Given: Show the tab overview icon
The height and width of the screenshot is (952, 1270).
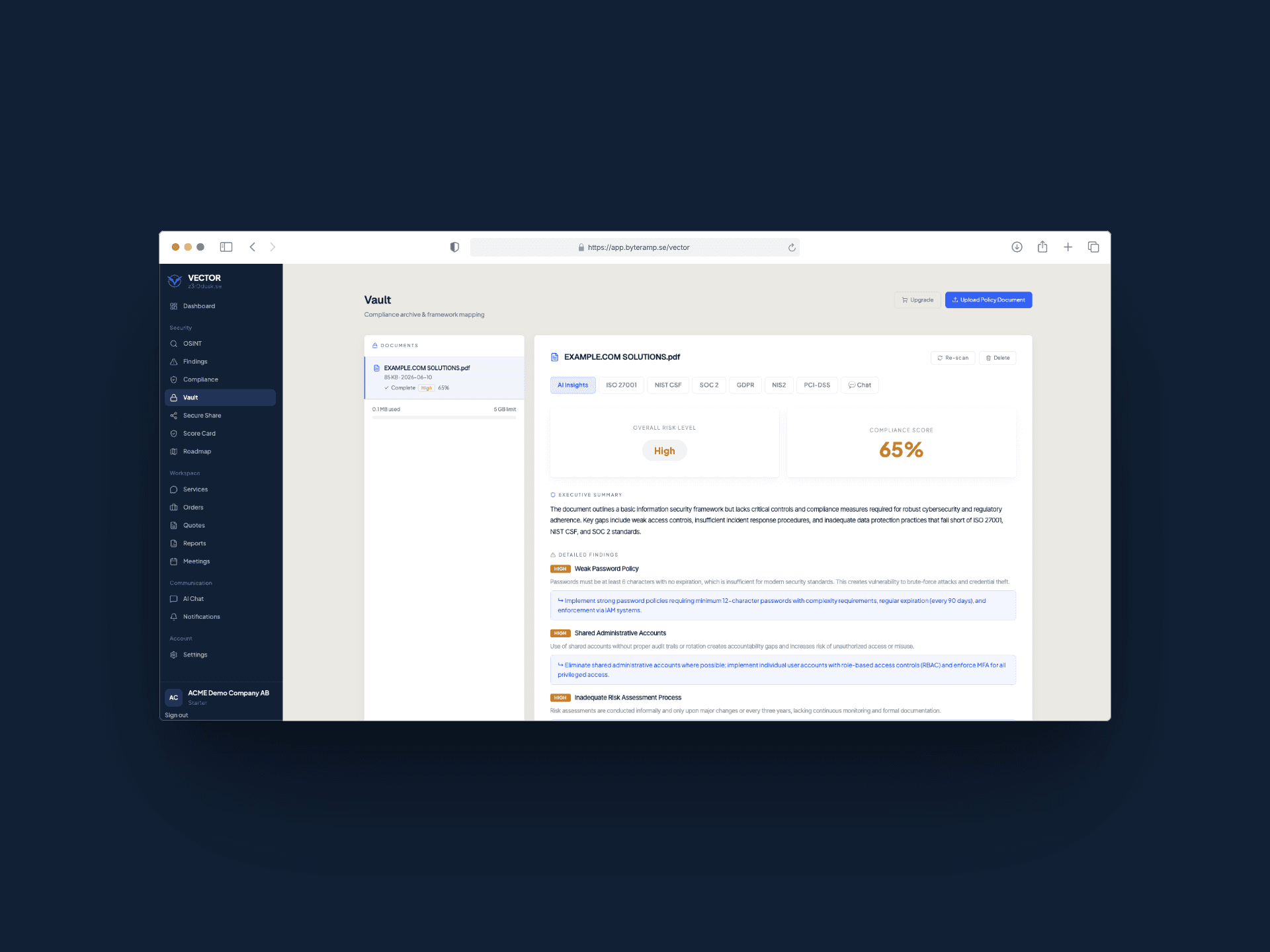Looking at the screenshot, I should (1093, 247).
